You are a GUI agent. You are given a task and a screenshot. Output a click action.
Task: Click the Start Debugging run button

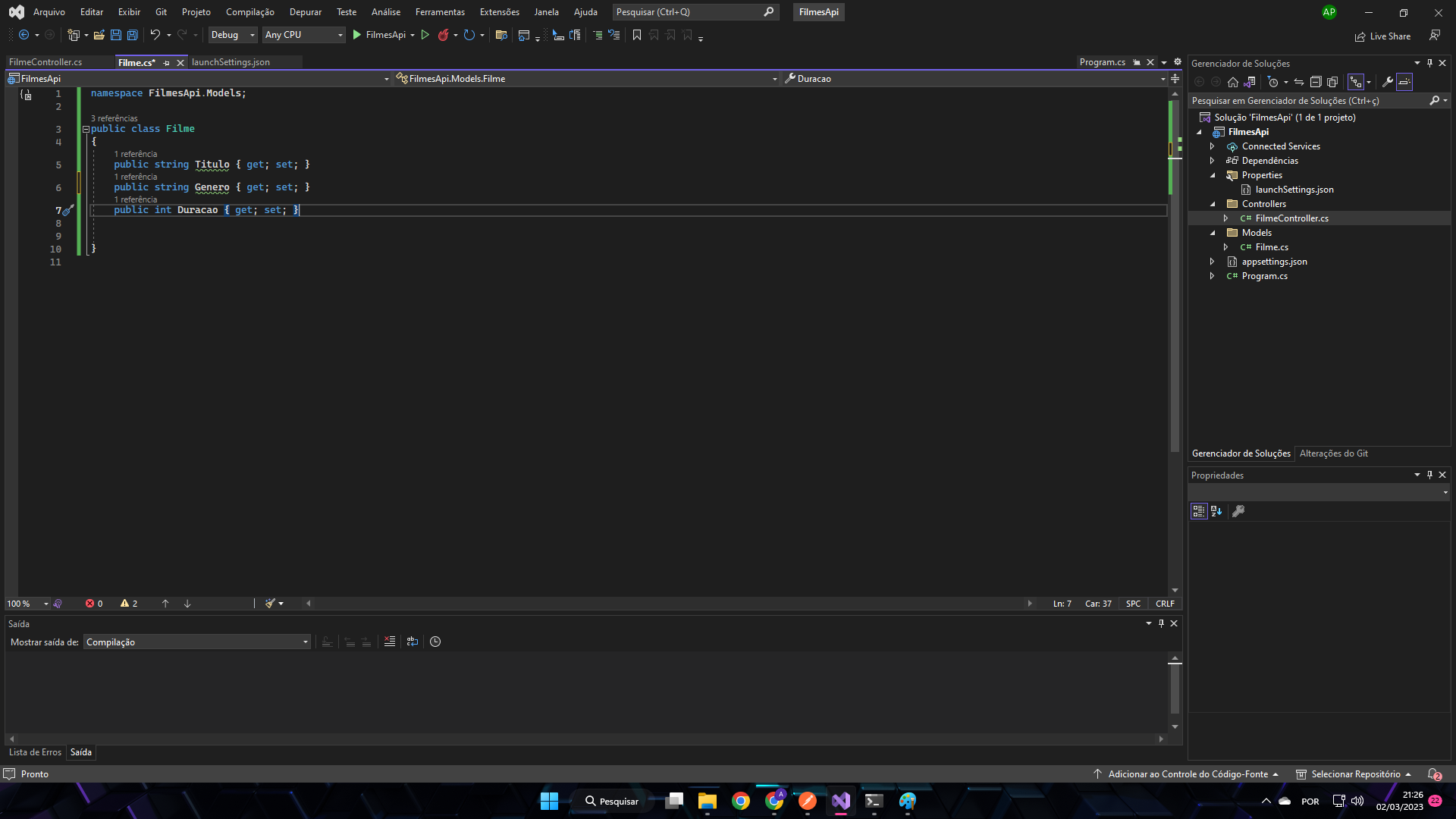[359, 35]
